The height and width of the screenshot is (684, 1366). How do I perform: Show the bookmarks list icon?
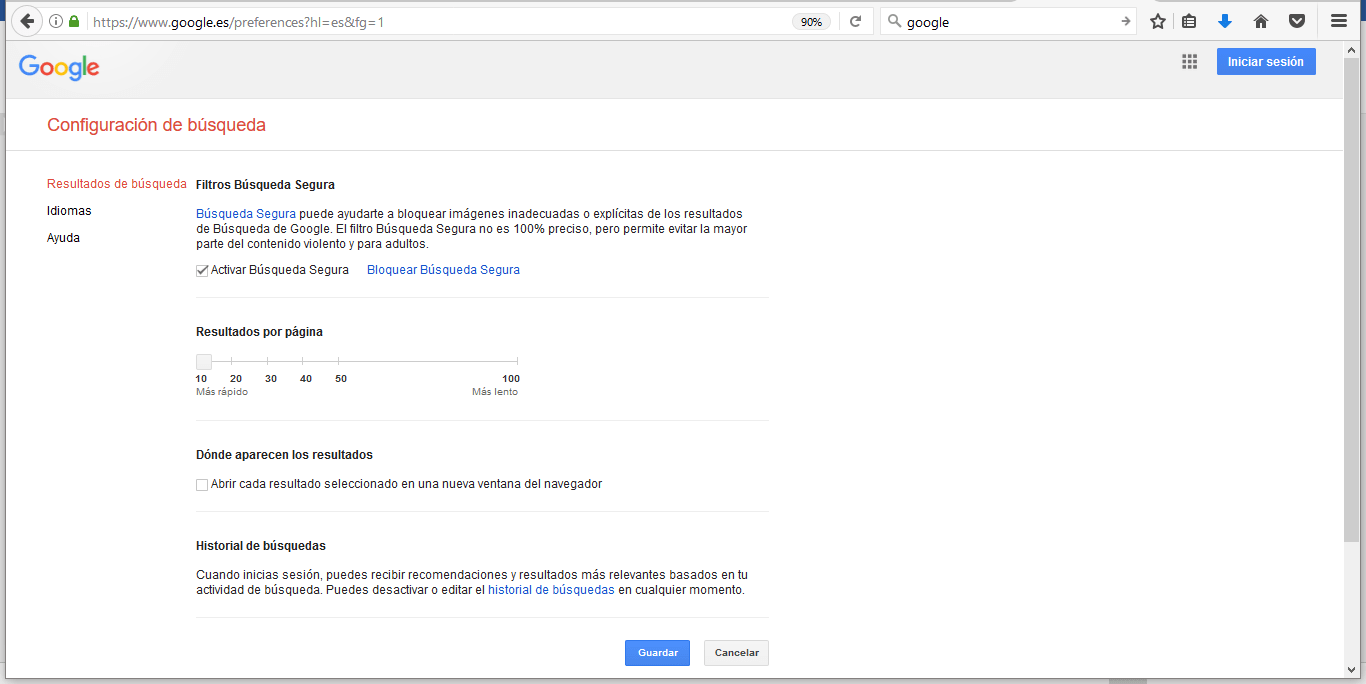pyautogui.click(x=1189, y=21)
